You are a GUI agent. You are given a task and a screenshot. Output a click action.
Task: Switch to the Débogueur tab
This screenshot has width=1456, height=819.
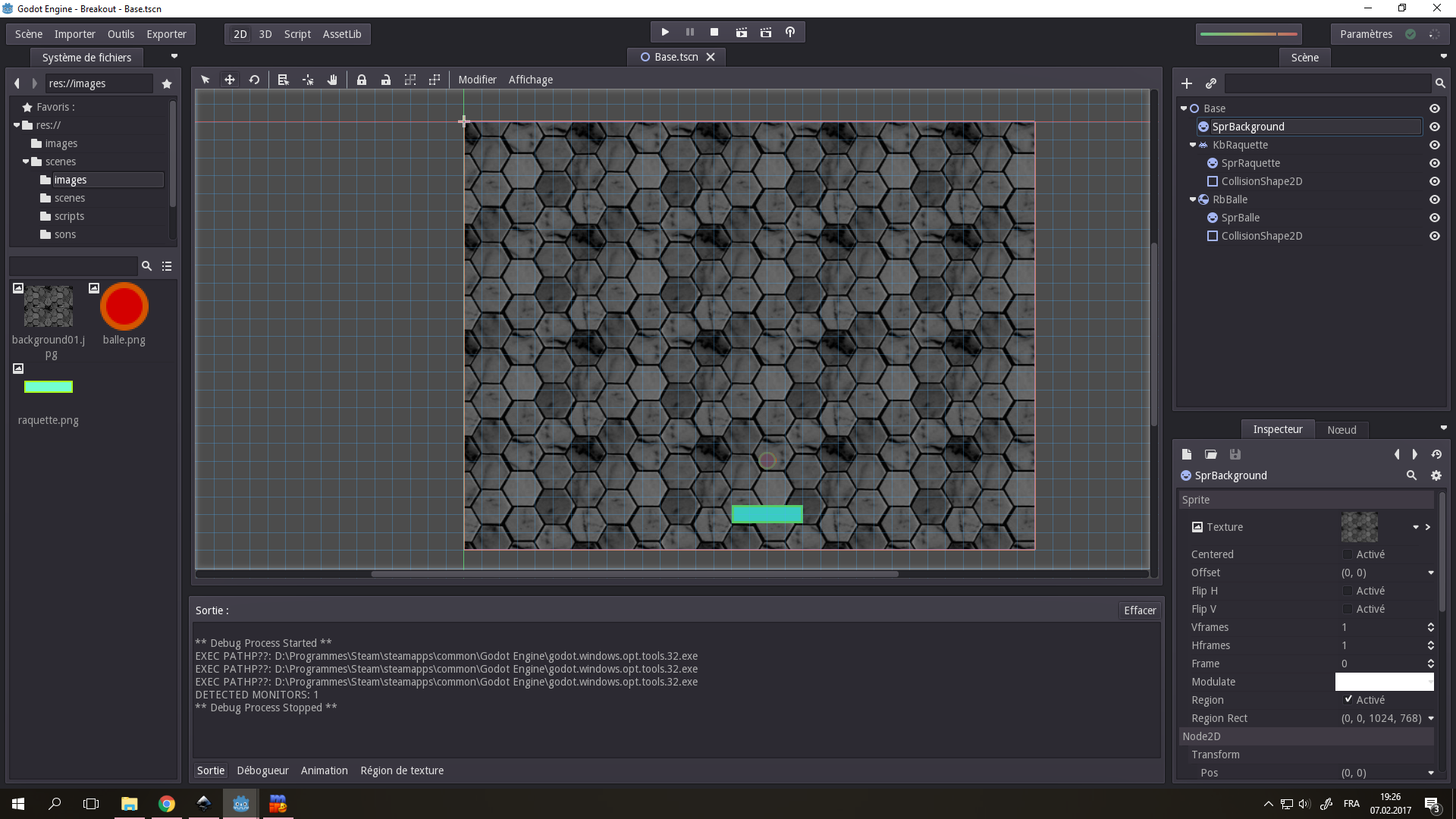[x=262, y=770]
